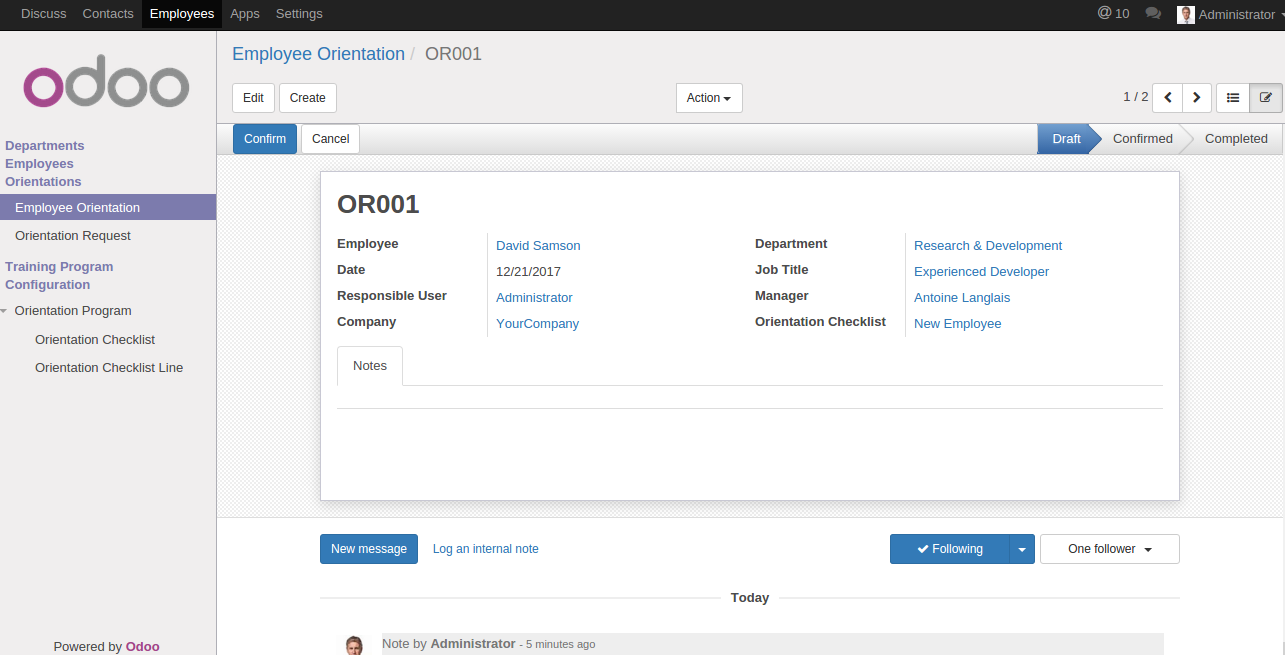Click the note author's avatar thumbnail
Image resolution: width=1285 pixels, height=655 pixels.
354,645
